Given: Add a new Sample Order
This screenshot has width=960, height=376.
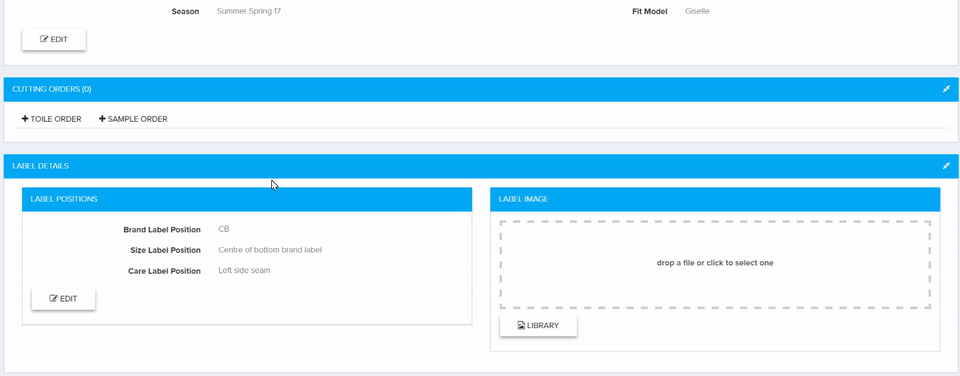Looking at the screenshot, I should click(133, 119).
